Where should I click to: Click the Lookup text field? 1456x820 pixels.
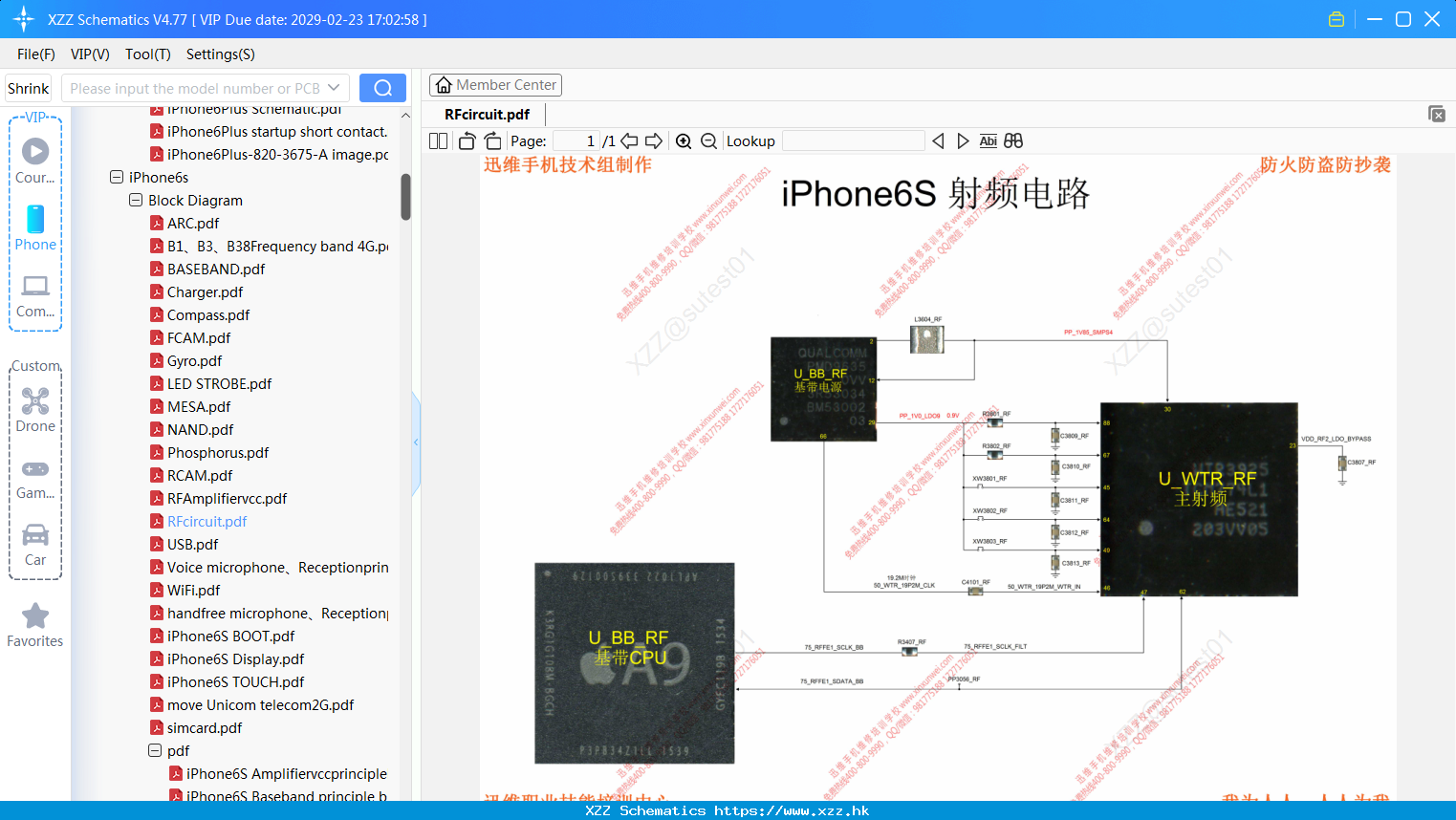tap(854, 141)
